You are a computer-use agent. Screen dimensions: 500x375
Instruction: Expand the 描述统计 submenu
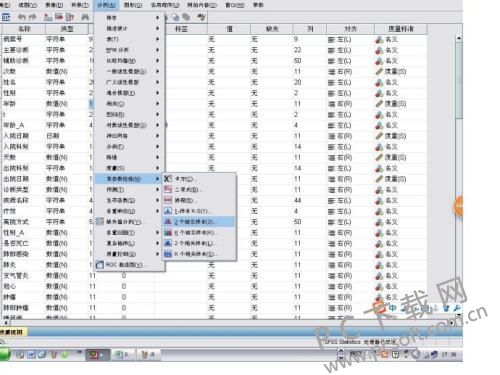pos(129,28)
